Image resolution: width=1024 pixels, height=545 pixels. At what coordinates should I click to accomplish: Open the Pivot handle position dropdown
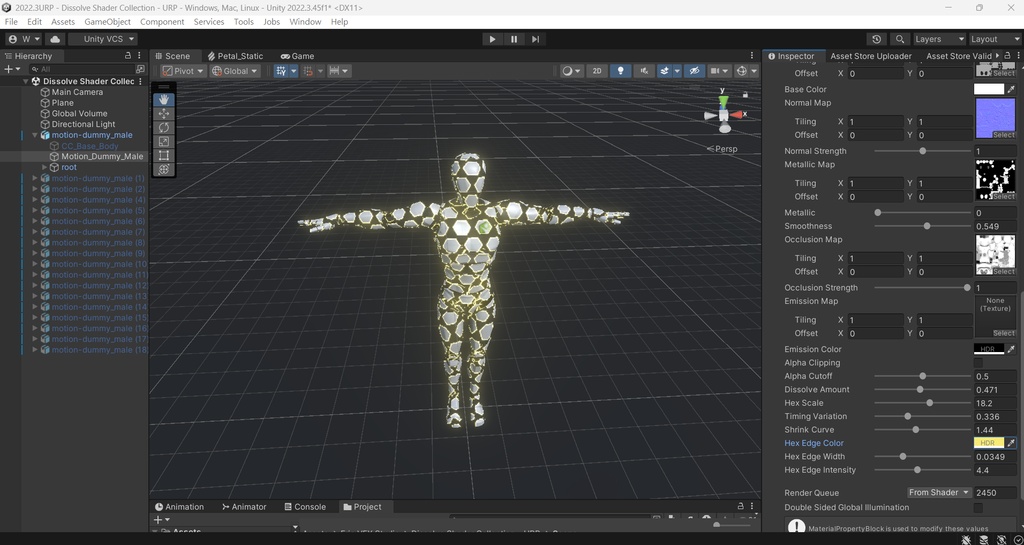click(183, 71)
